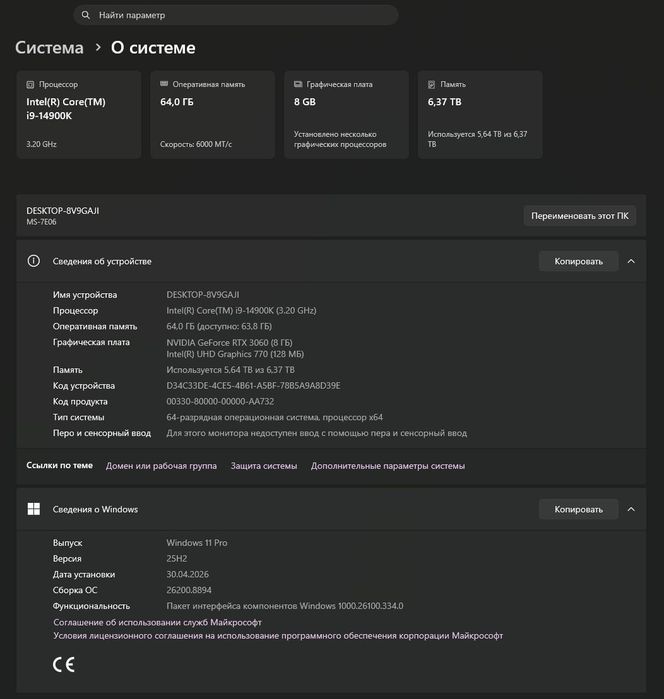
Task: Click 'Intel(R) Core(TM) i9-14900K (3.20 GHz)' value
Action: coord(241,310)
